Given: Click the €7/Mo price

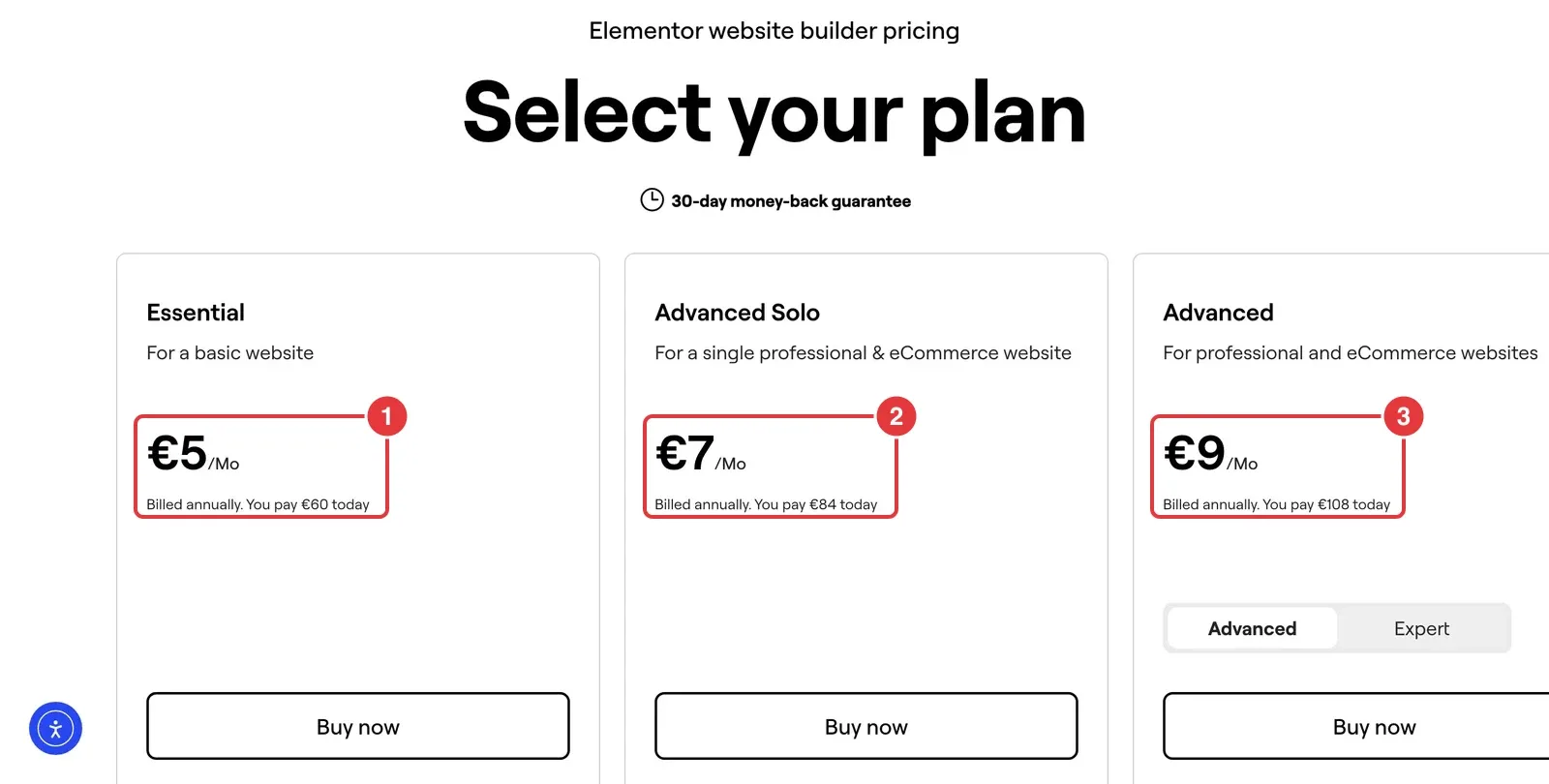Looking at the screenshot, I should [x=701, y=453].
